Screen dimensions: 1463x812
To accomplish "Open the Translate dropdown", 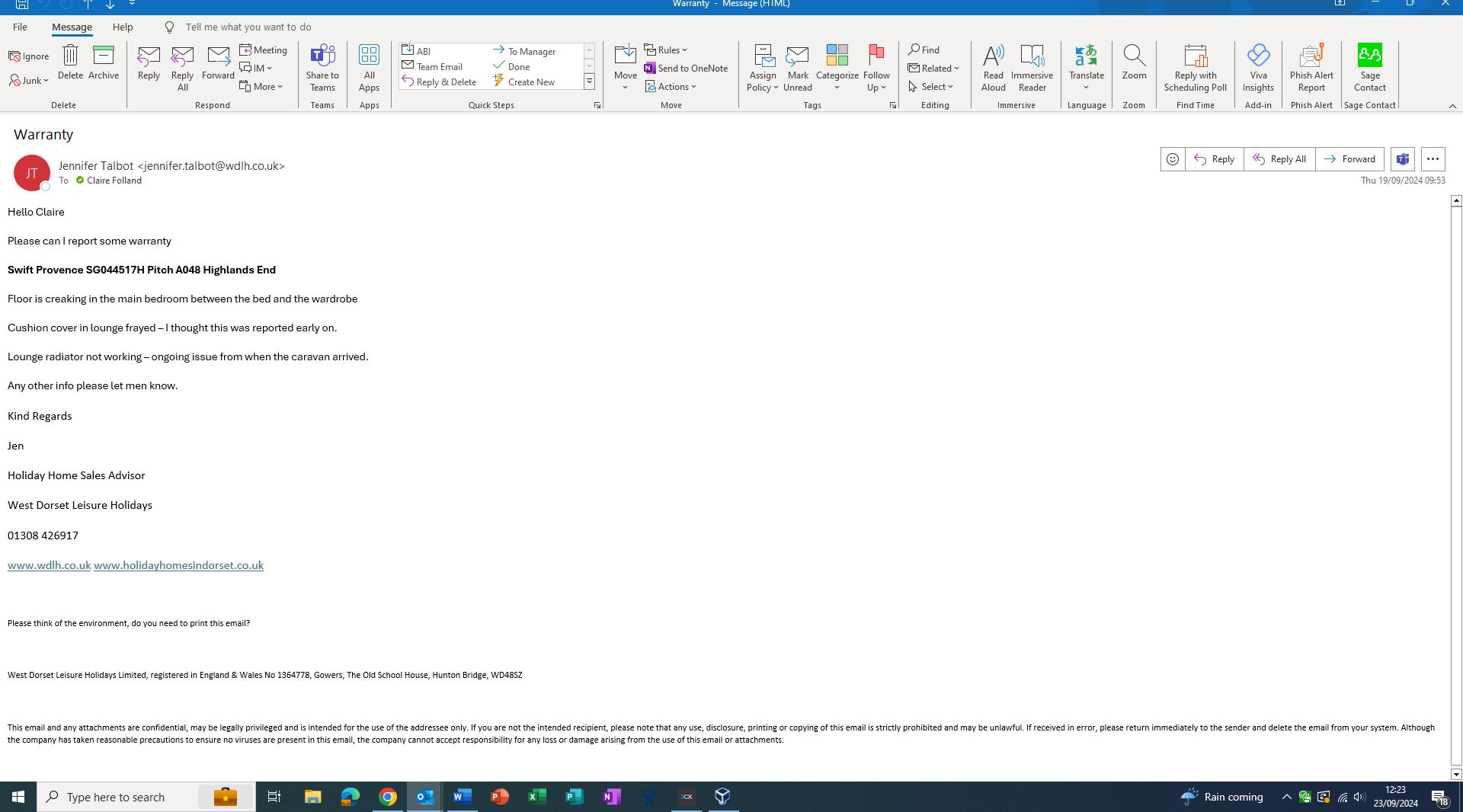I will (1087, 69).
